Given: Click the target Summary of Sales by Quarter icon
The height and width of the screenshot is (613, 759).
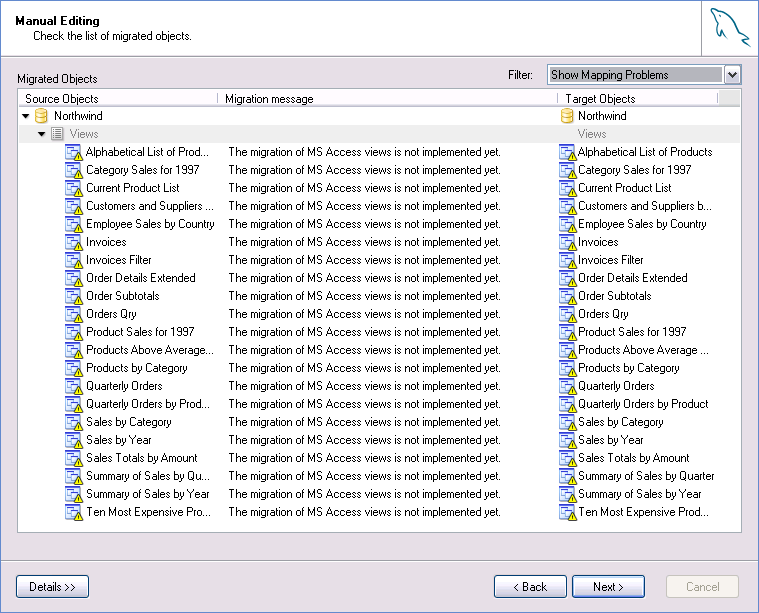Looking at the screenshot, I should coord(567,476).
